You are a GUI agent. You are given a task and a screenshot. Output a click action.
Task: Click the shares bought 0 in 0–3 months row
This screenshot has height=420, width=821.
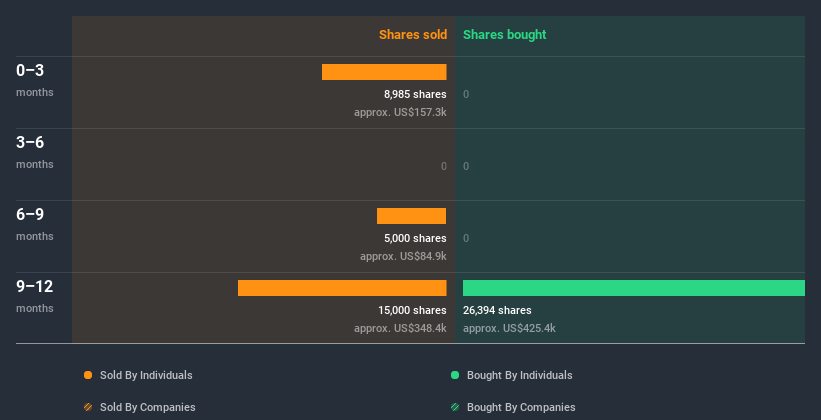pyautogui.click(x=466, y=94)
